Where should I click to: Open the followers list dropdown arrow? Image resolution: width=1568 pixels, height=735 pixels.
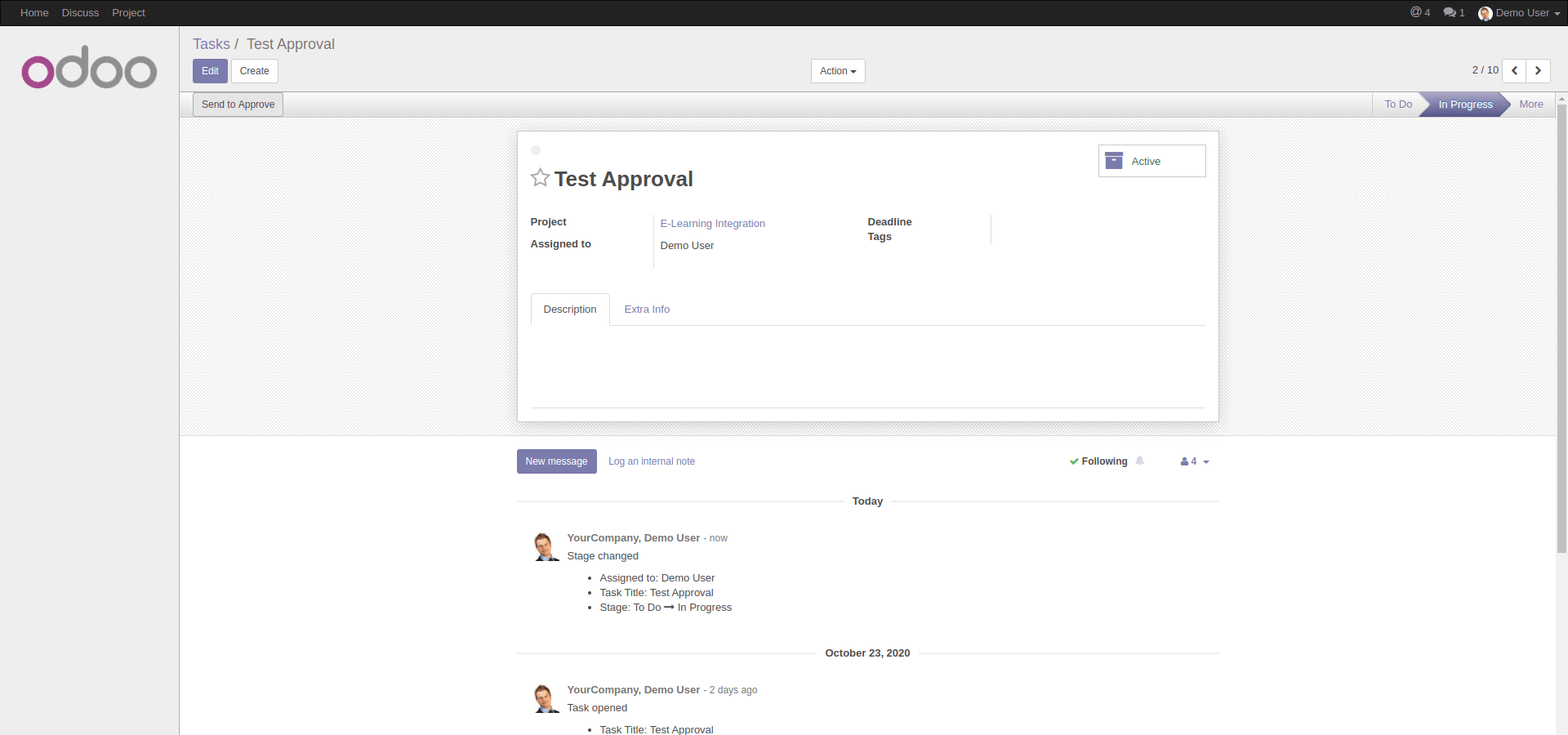coord(1205,461)
